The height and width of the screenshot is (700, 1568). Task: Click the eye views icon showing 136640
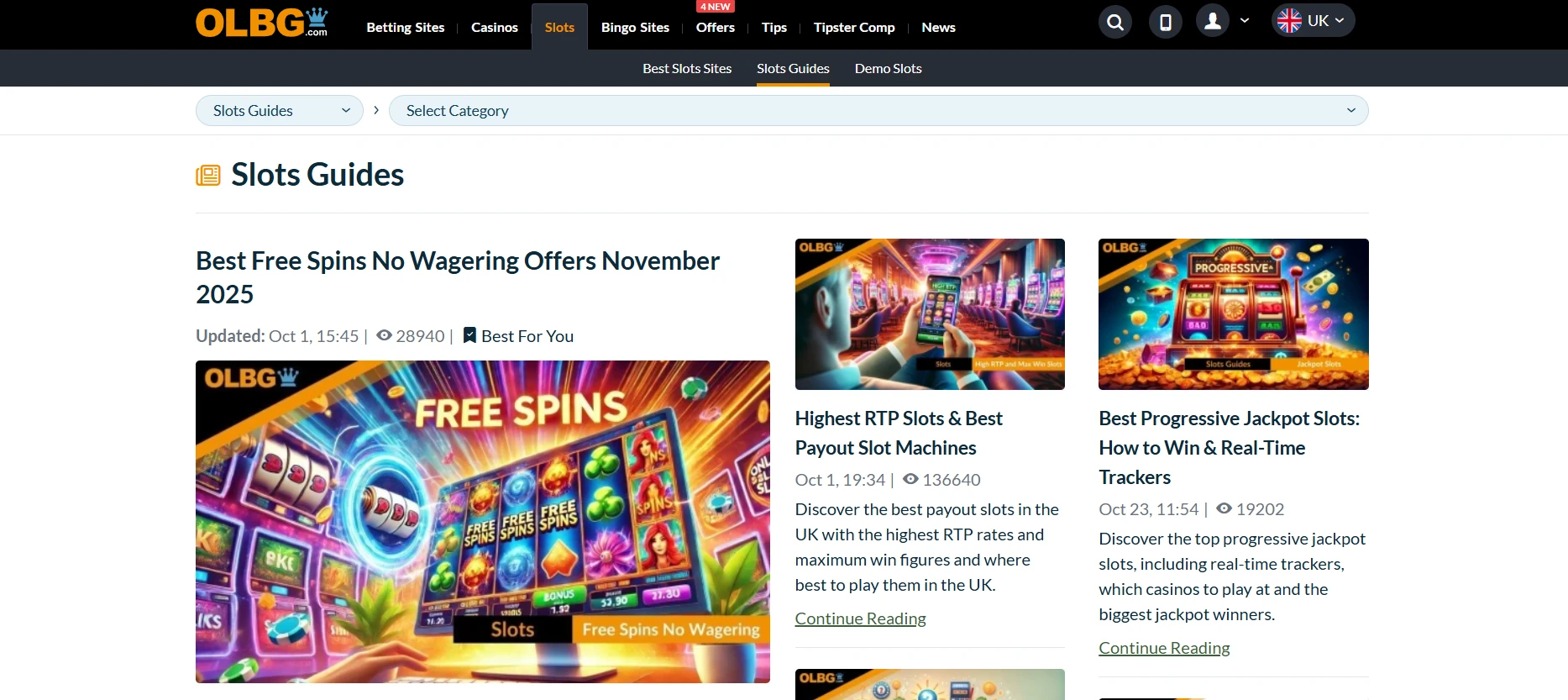pyautogui.click(x=910, y=479)
